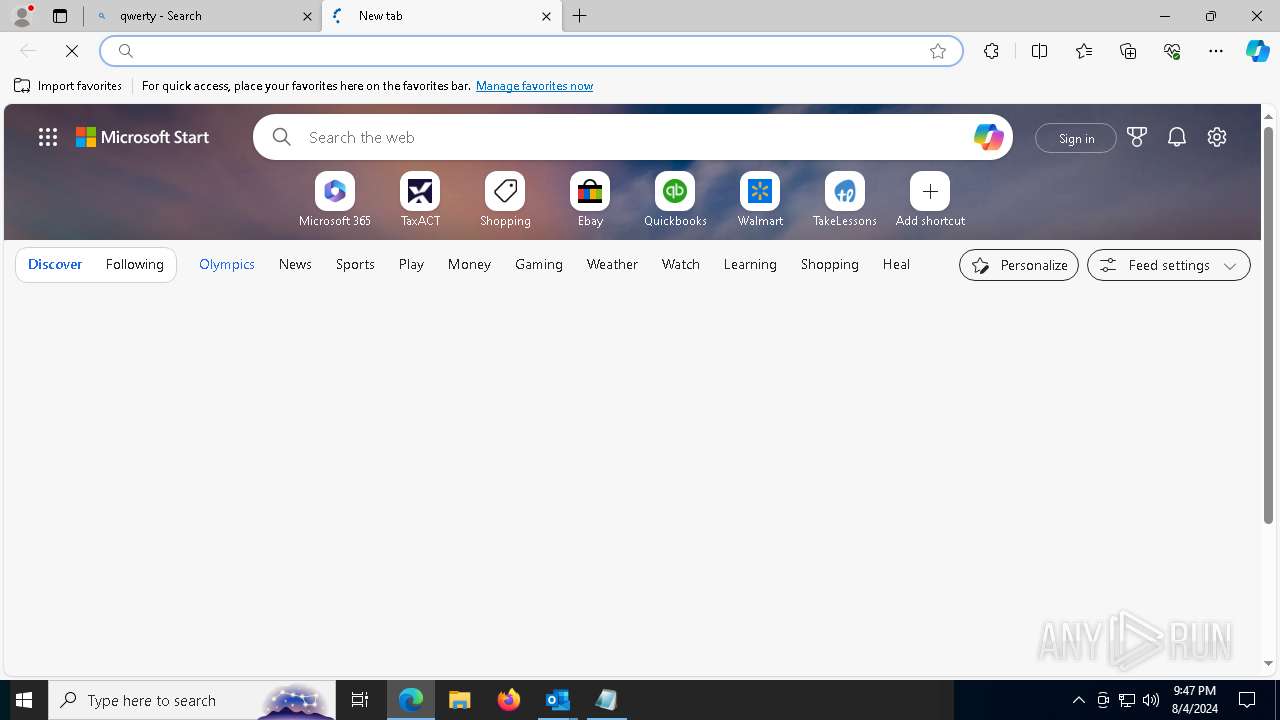Image resolution: width=1280 pixels, height=720 pixels.
Task: Launch Firefox from the taskbar
Action: (509, 700)
